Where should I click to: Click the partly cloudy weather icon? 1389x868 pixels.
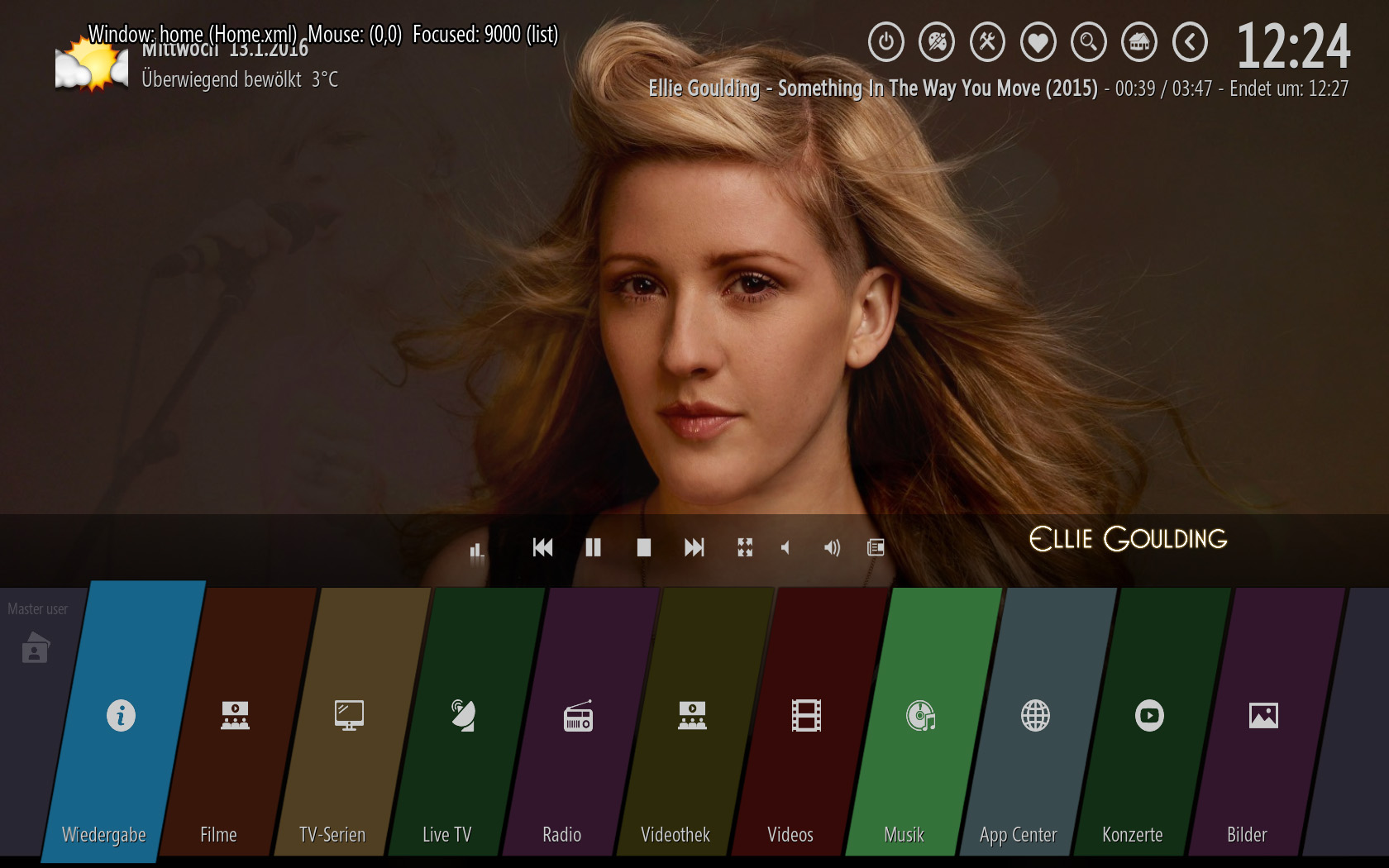tap(91, 64)
